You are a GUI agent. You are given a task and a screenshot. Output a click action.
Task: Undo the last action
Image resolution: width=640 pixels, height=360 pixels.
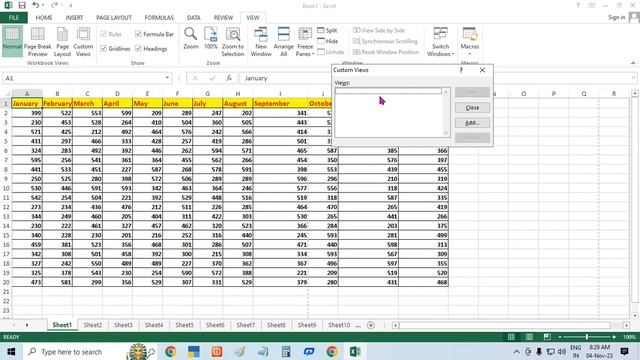pos(36,5)
